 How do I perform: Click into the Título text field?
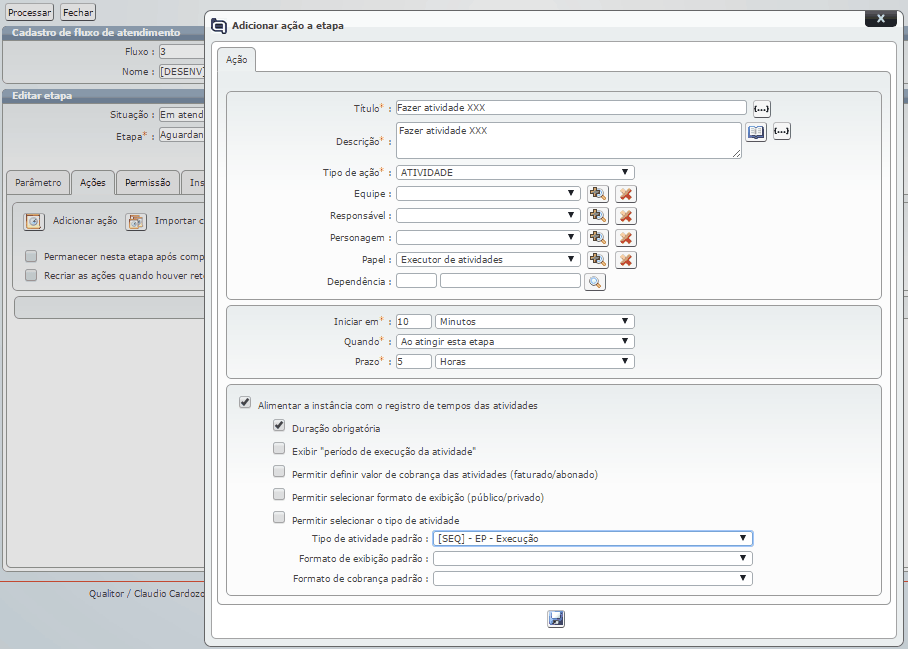570,108
